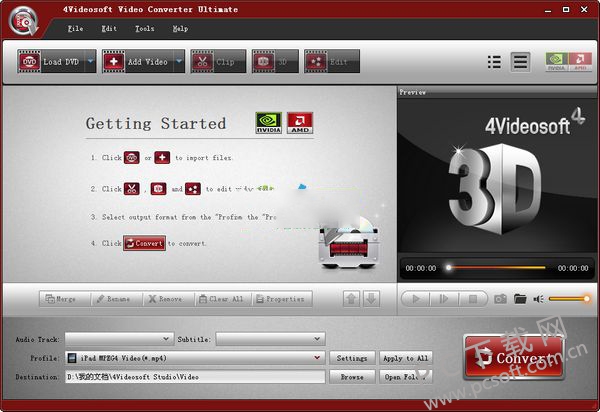600x412 pixels.
Task: Switch to detailed view mode
Action: 520,62
